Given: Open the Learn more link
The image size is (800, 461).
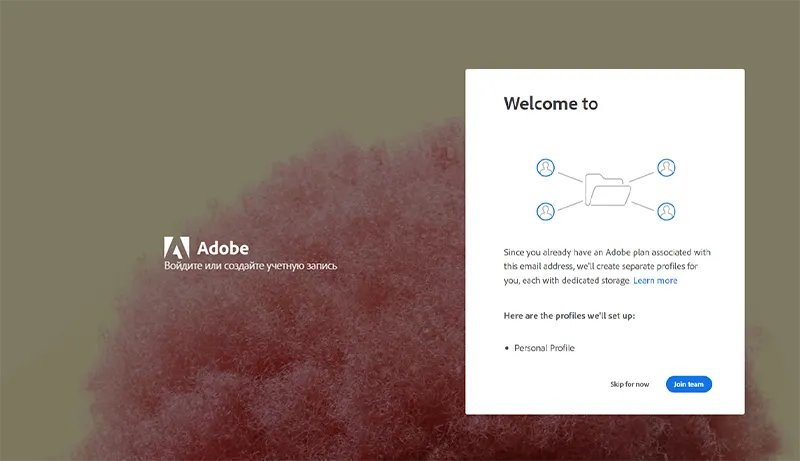Looking at the screenshot, I should [655, 281].
